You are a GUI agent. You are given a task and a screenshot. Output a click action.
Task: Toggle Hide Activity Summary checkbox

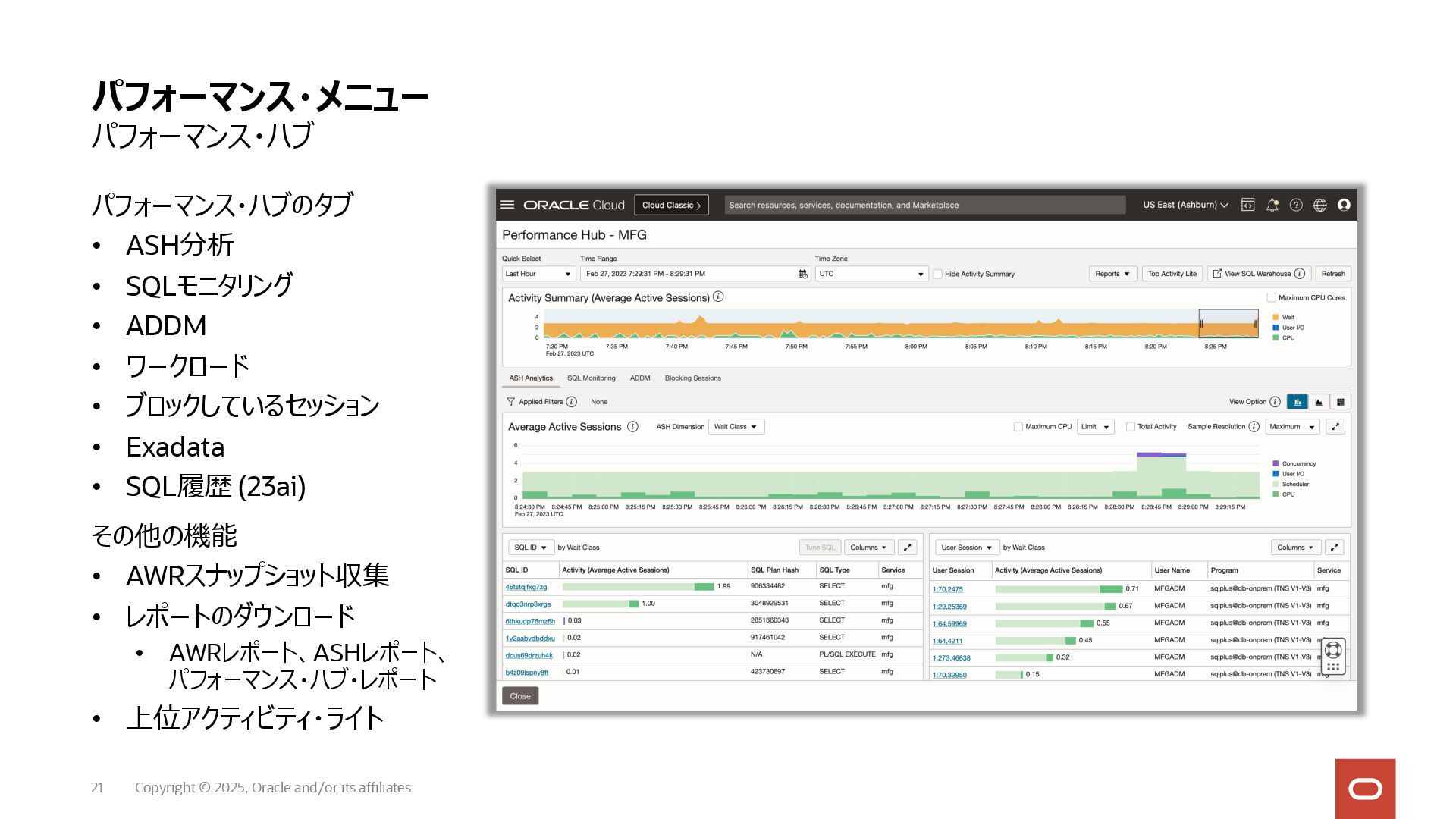[937, 275]
